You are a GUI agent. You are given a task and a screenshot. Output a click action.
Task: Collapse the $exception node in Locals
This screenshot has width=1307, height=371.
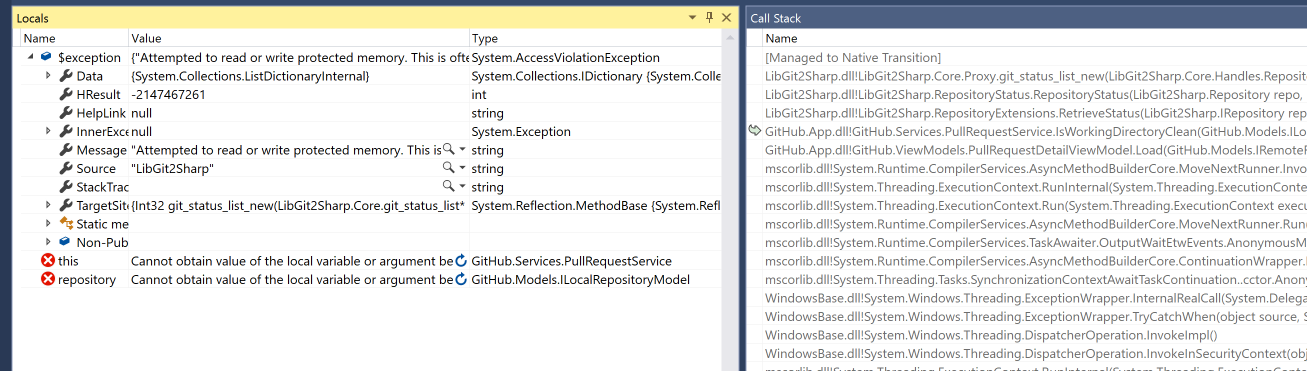[x=31, y=58]
